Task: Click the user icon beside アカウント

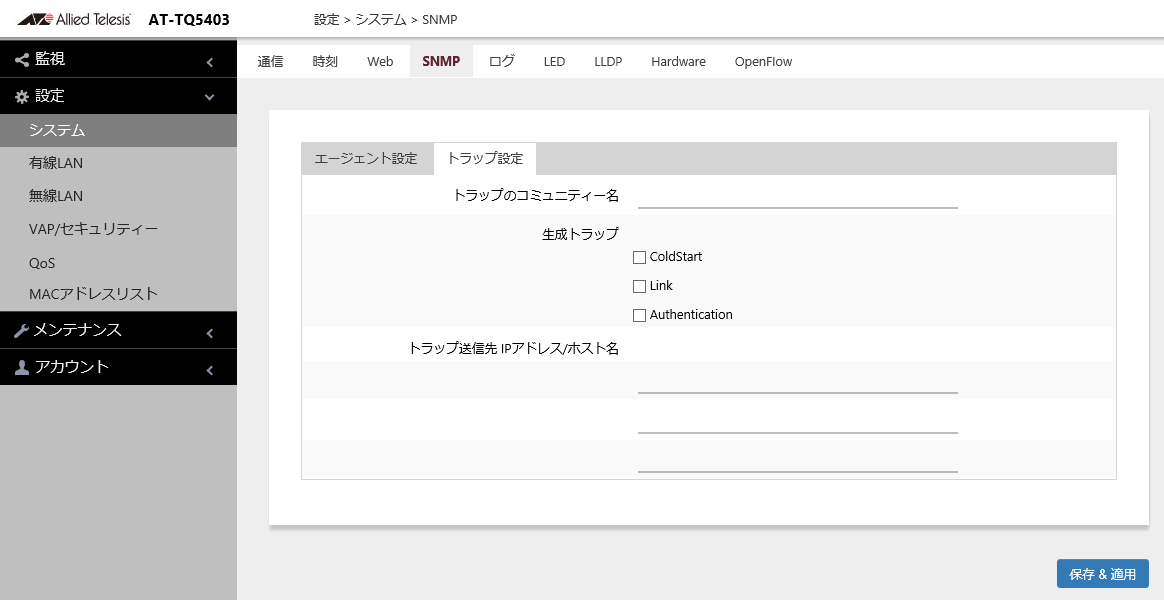Action: click(x=22, y=368)
